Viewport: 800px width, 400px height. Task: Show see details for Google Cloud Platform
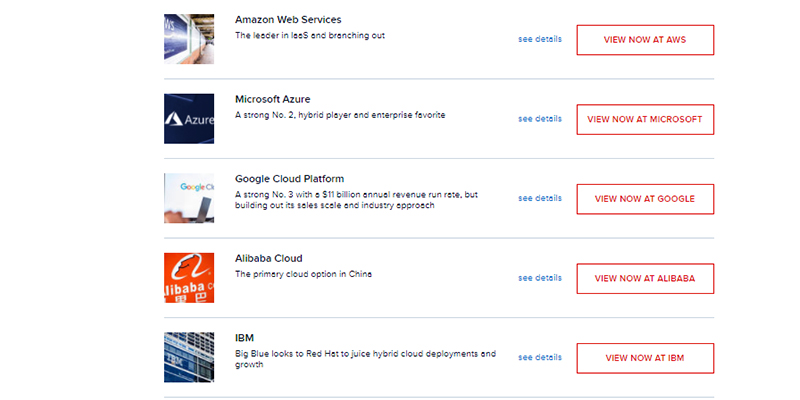click(540, 198)
